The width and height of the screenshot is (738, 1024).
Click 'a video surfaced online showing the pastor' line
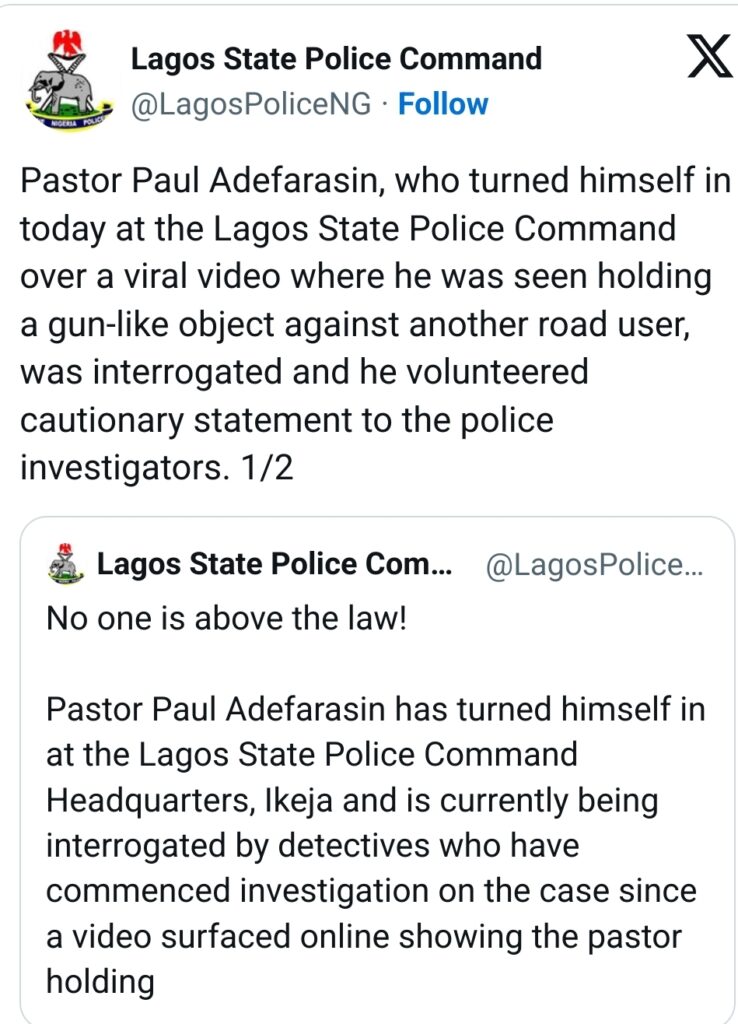[364, 937]
